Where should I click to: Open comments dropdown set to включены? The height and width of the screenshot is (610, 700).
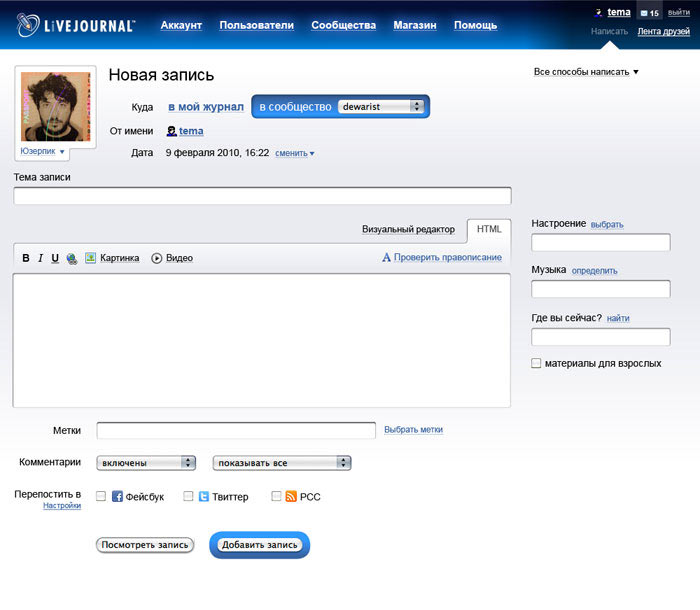pyautogui.click(x=146, y=463)
